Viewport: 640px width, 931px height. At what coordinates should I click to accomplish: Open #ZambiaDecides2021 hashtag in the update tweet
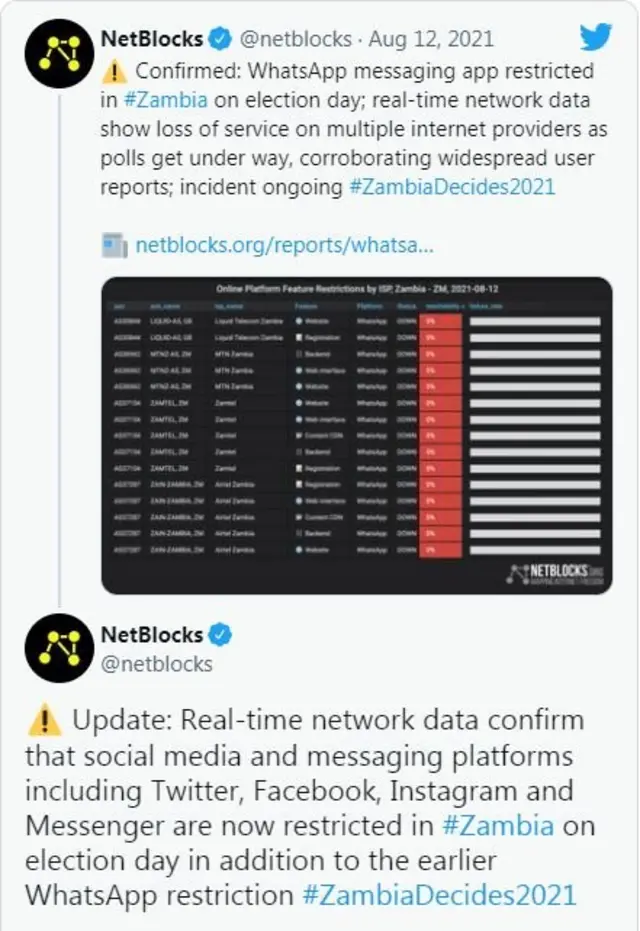point(439,895)
